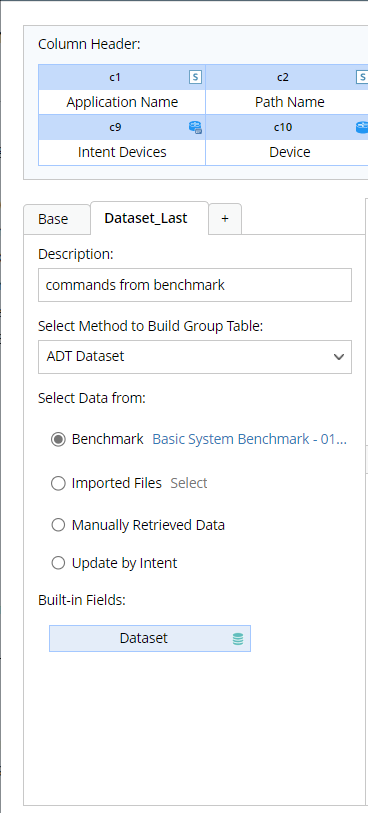The height and width of the screenshot is (813, 368).
Task: Add a new tab with the plus button
Action: pyautogui.click(x=225, y=219)
